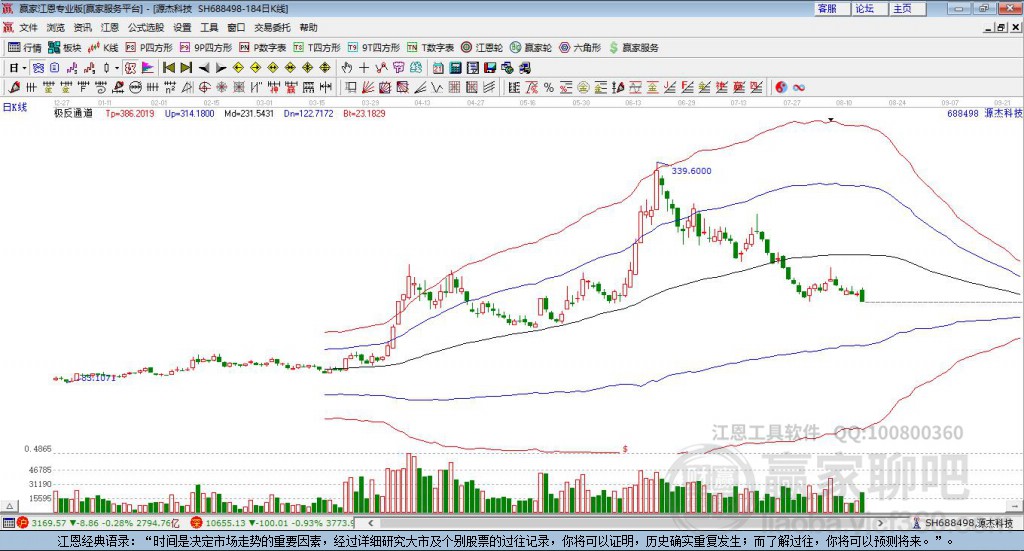This screenshot has height=551, width=1024.
Task: Open the P数字表 tool
Action: click(263, 47)
